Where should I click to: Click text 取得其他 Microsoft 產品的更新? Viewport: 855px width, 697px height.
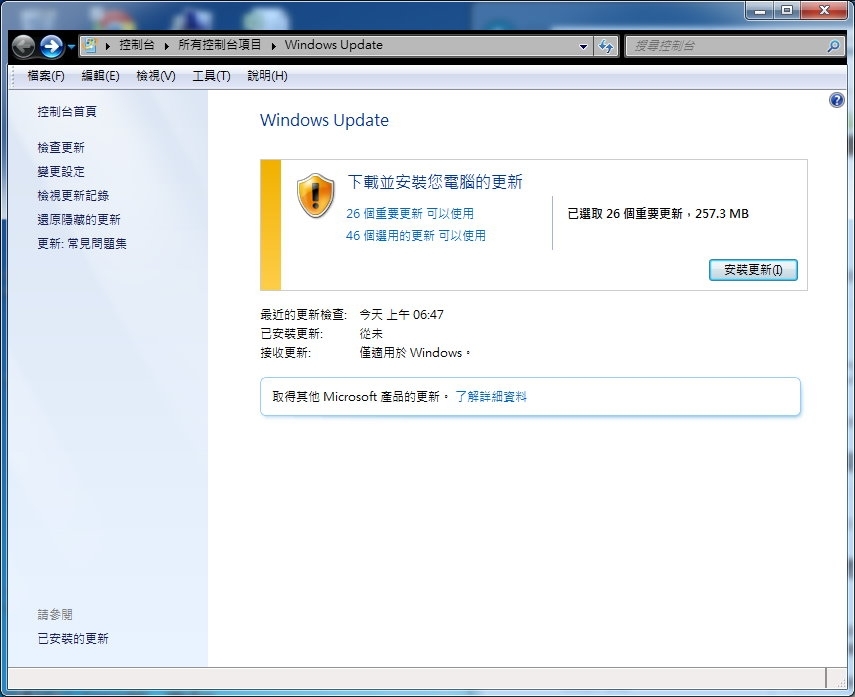[x=360, y=396]
